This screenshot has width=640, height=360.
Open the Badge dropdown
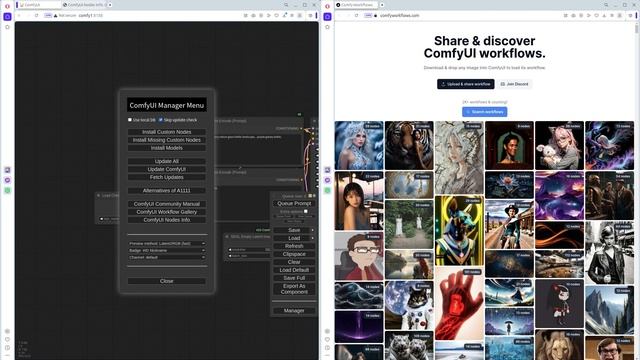point(167,251)
